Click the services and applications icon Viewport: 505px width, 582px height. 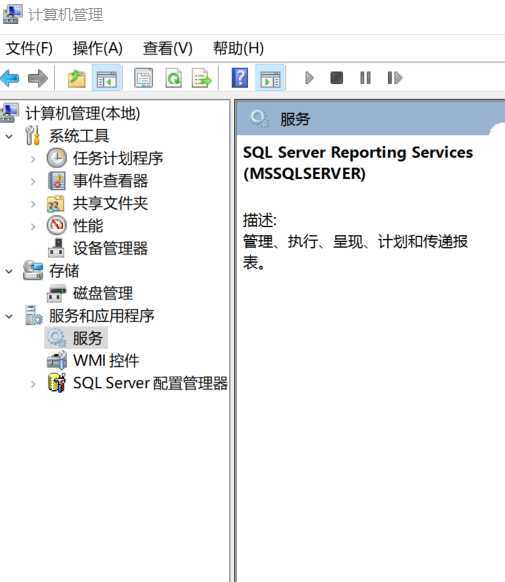tap(33, 315)
